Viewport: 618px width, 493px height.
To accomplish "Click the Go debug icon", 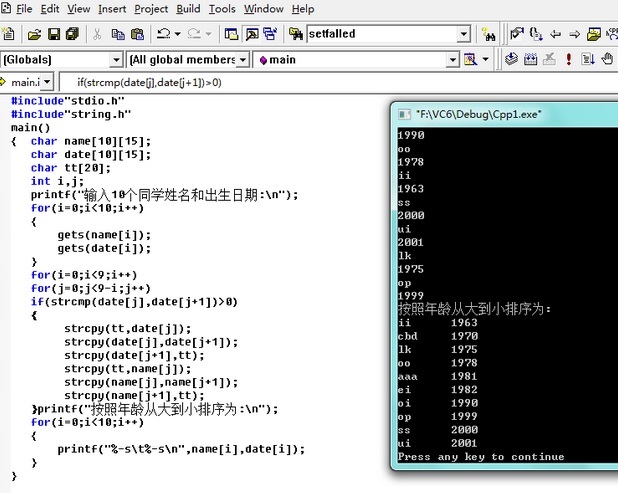I will point(586,60).
